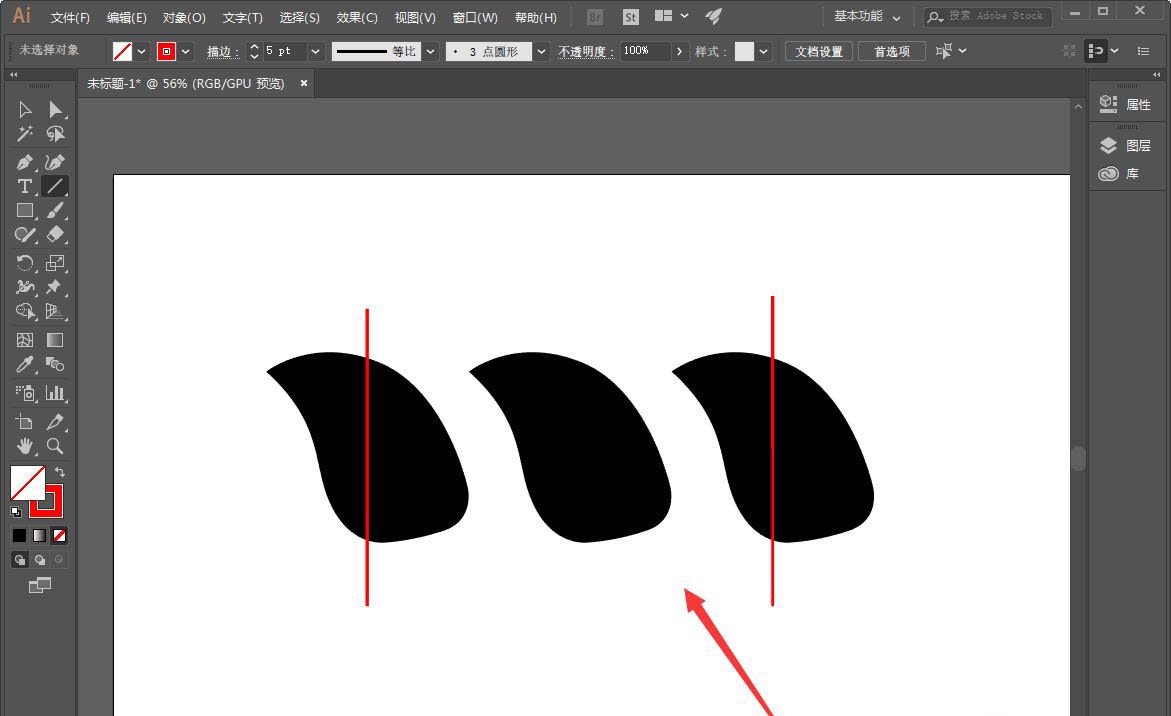Open the 文件(F) menu
The height and width of the screenshot is (716, 1171).
coord(70,17)
